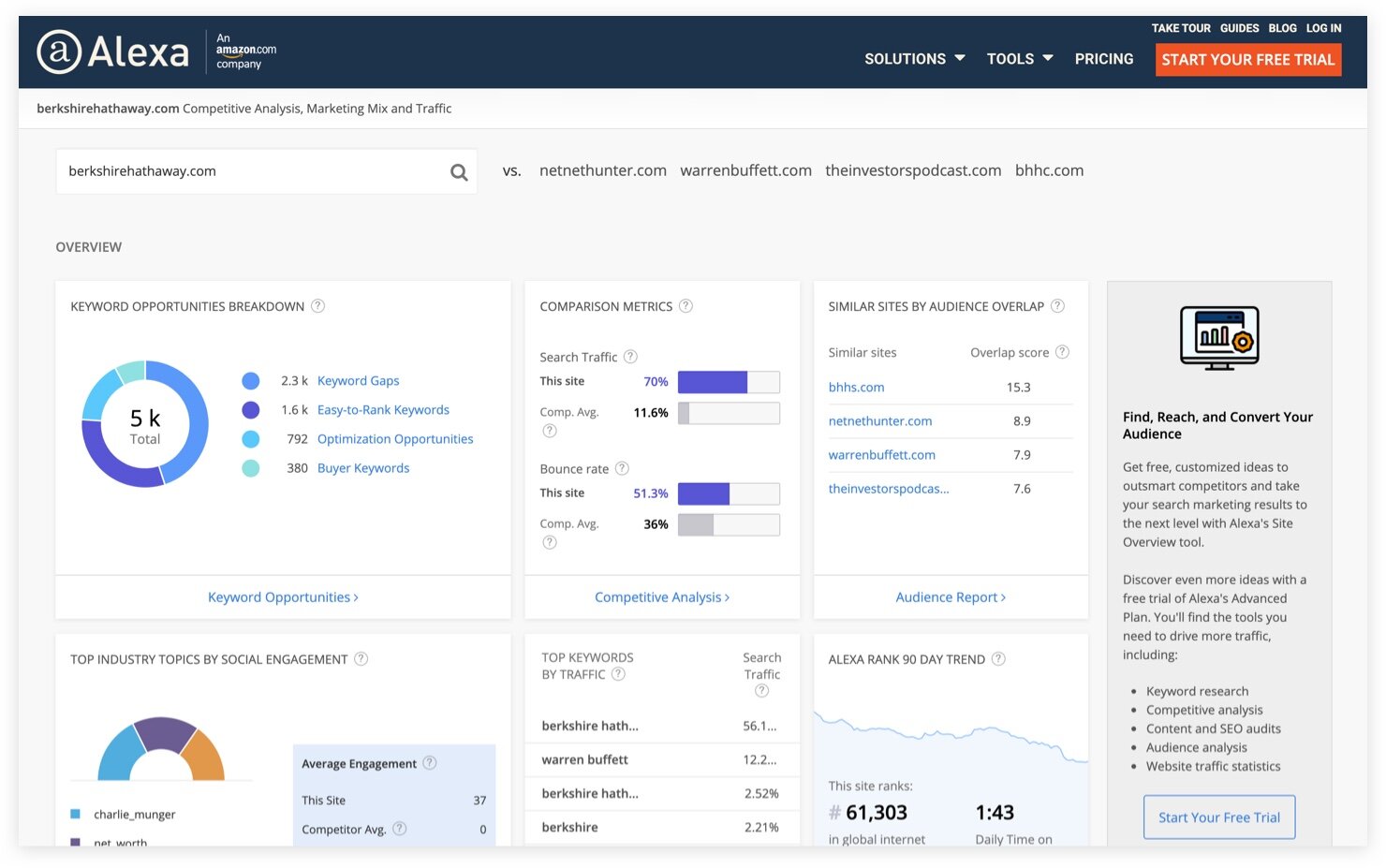Click the search magnifier icon
The height and width of the screenshot is (868, 1386).
pyautogui.click(x=459, y=172)
